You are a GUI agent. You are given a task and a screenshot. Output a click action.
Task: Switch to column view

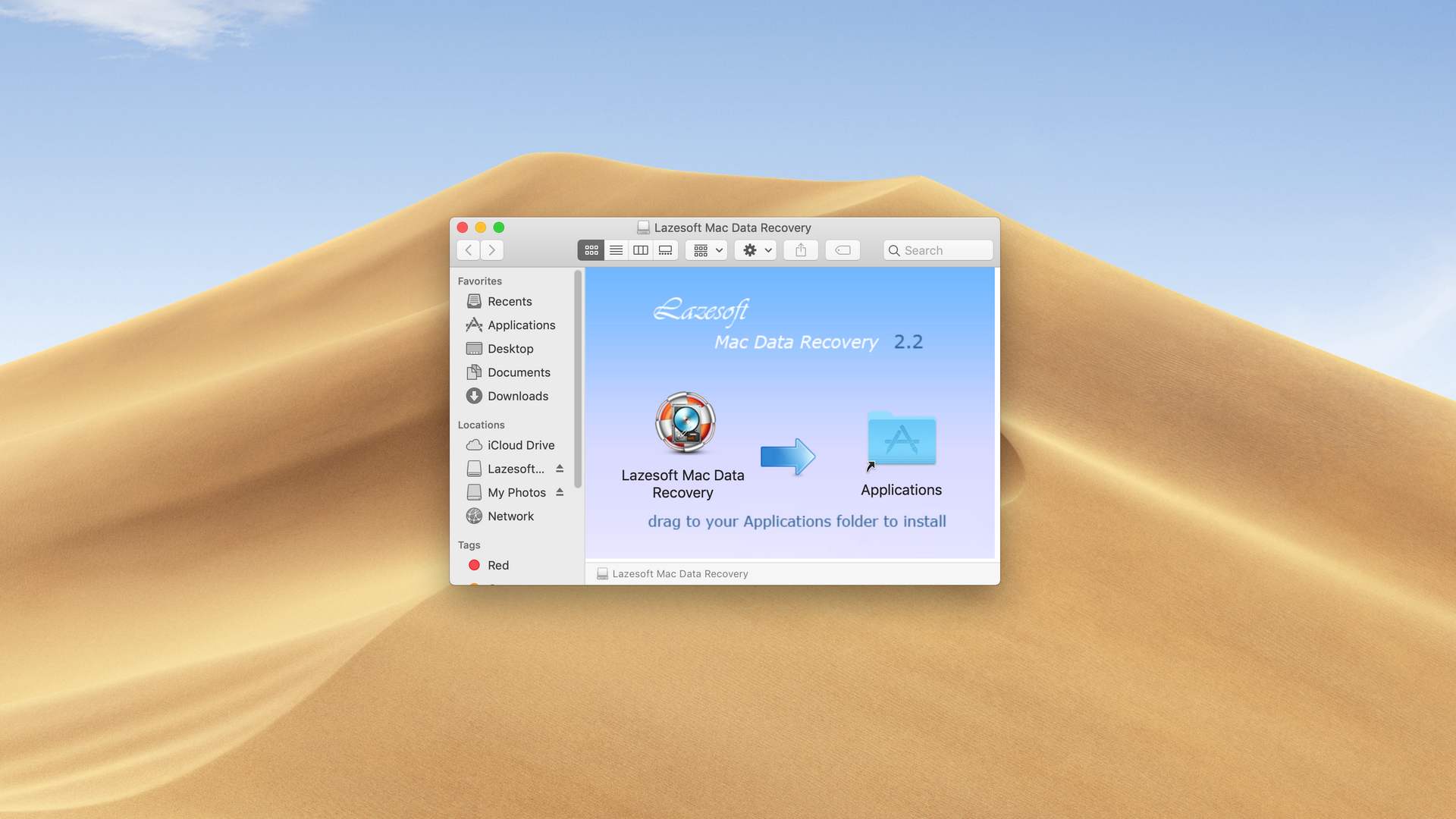point(641,250)
